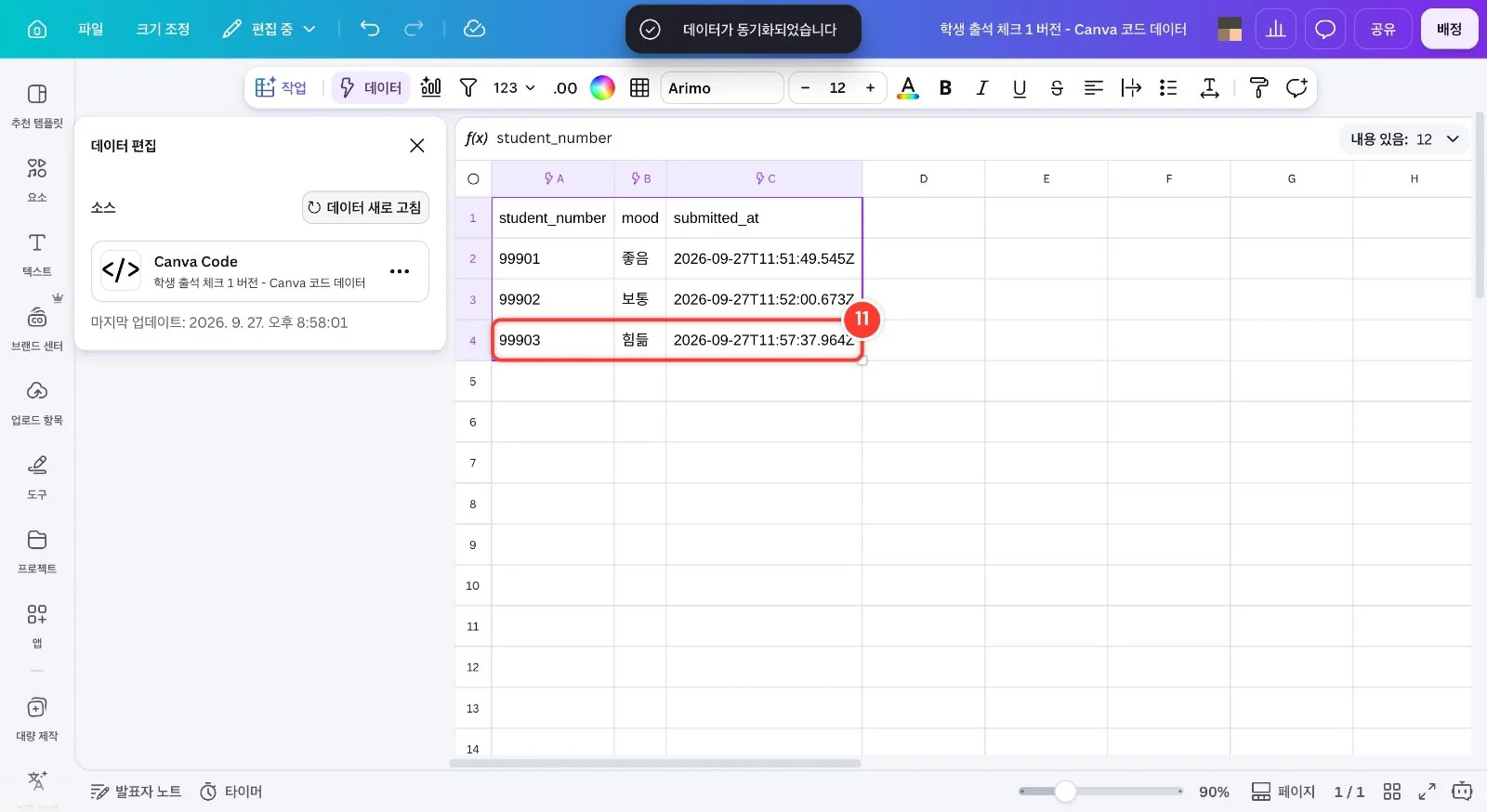Open the 파일 menu
Image resolution: width=1487 pixels, height=812 pixels.
91,29
